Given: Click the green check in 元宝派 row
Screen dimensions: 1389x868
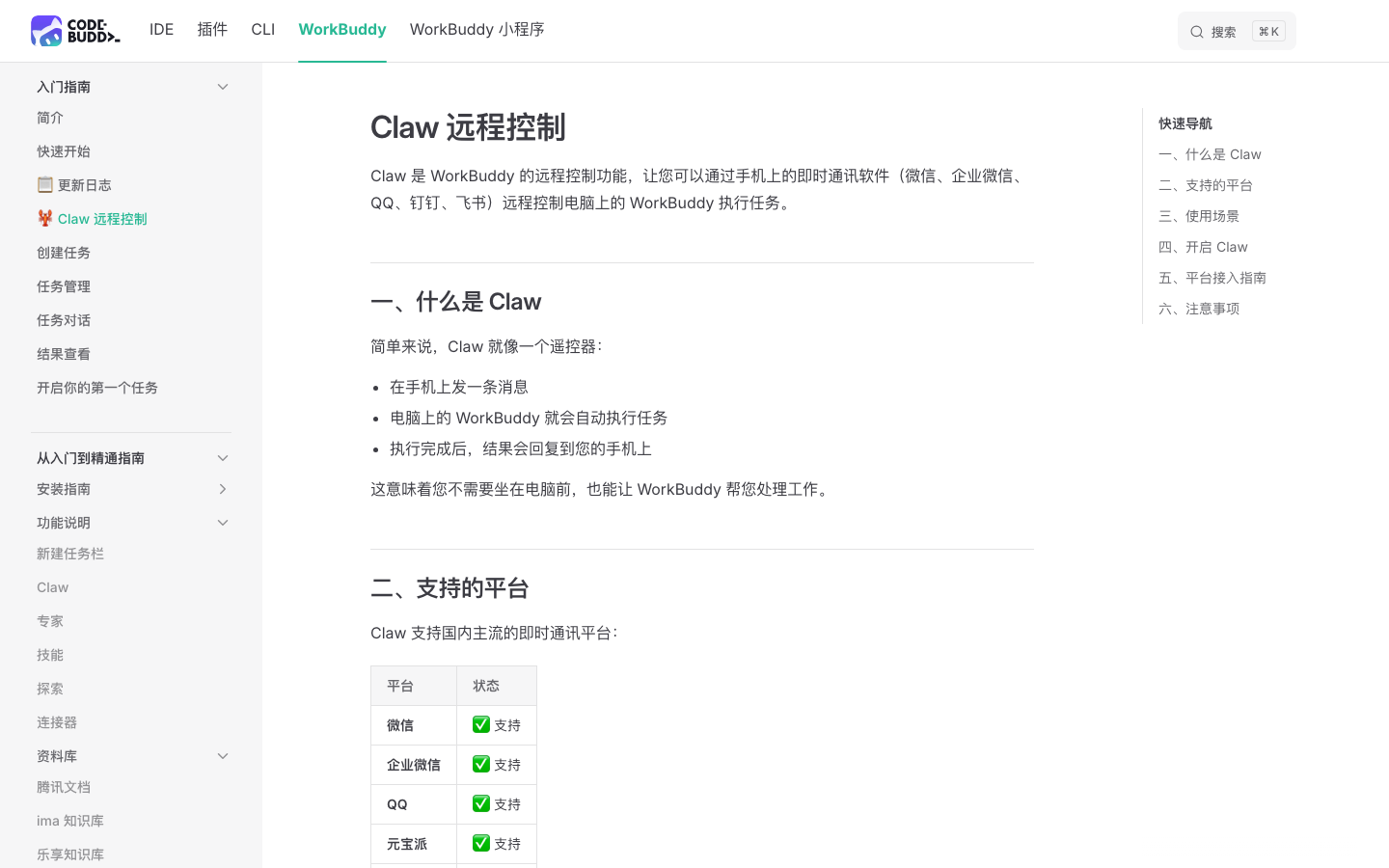Looking at the screenshot, I should click(x=481, y=843).
